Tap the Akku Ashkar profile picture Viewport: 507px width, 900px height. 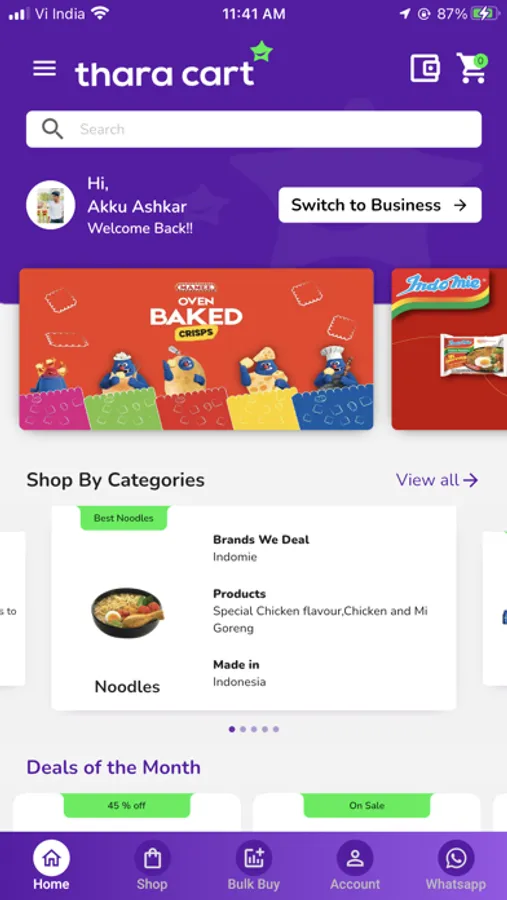click(51, 205)
